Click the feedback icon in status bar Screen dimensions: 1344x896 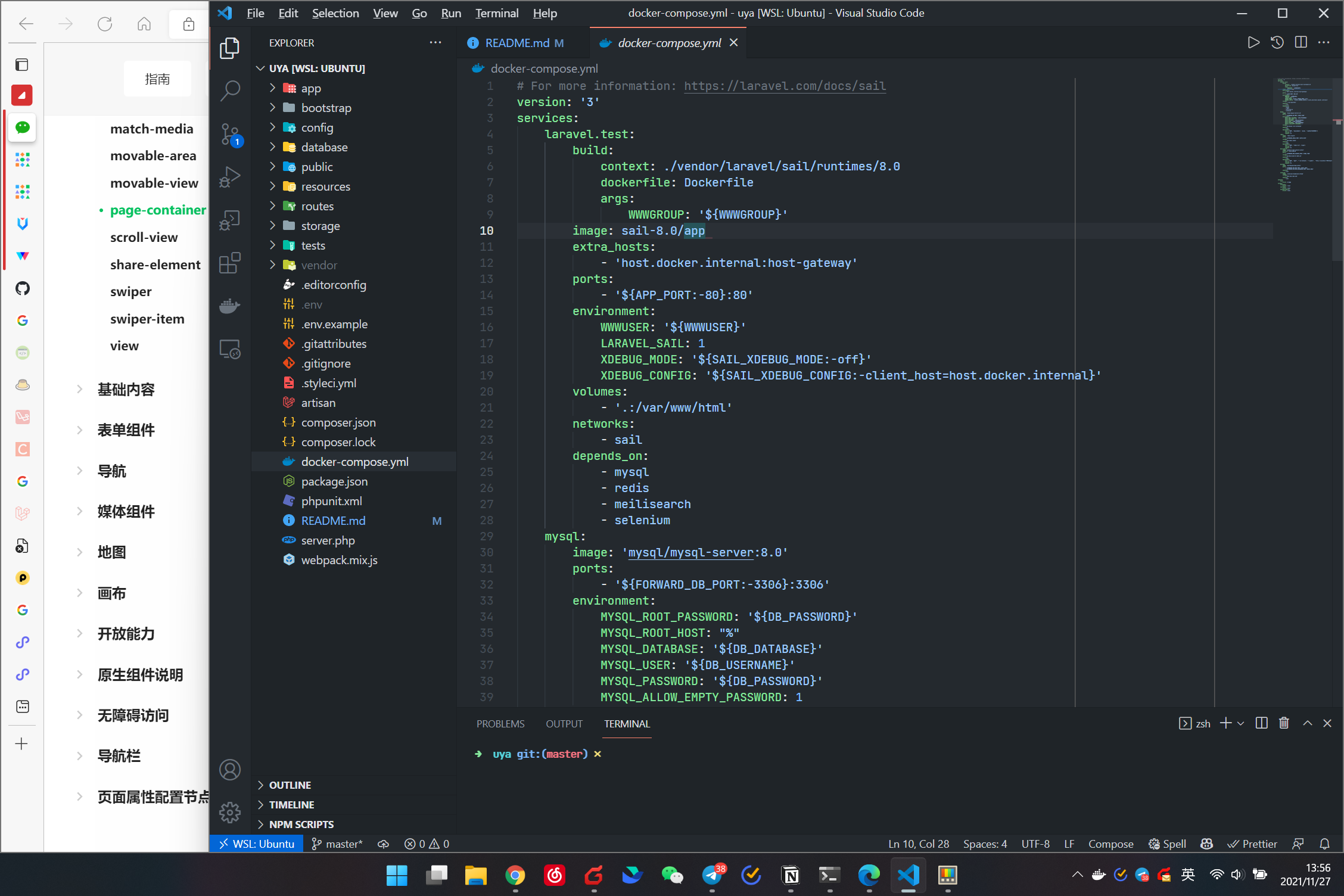(1298, 844)
